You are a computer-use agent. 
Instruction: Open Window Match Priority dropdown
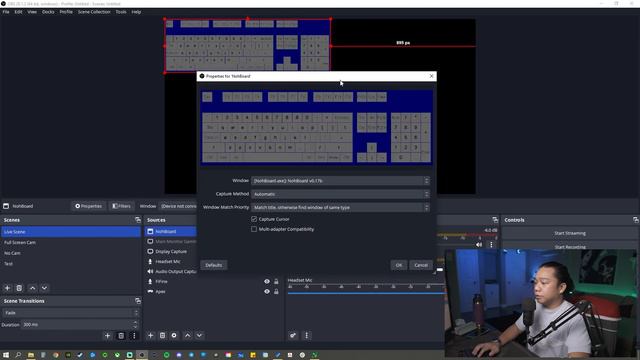(x=340, y=207)
